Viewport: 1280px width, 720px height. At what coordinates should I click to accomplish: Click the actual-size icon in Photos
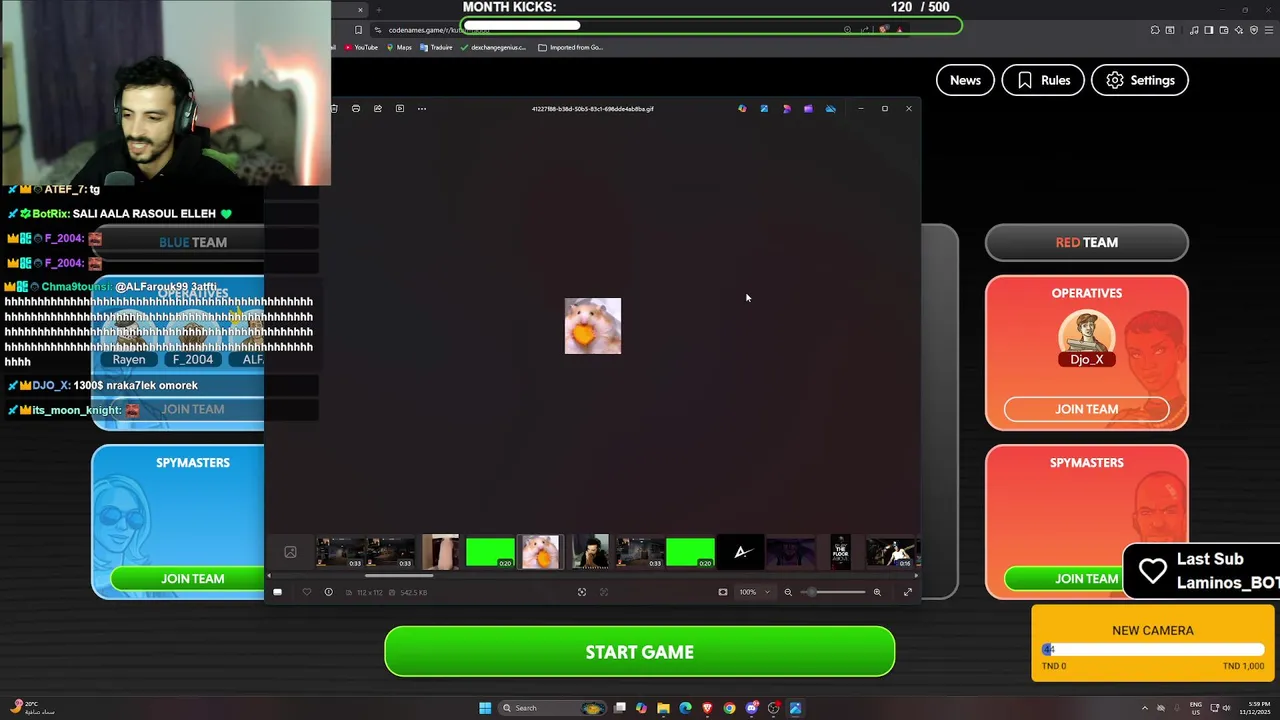604,592
